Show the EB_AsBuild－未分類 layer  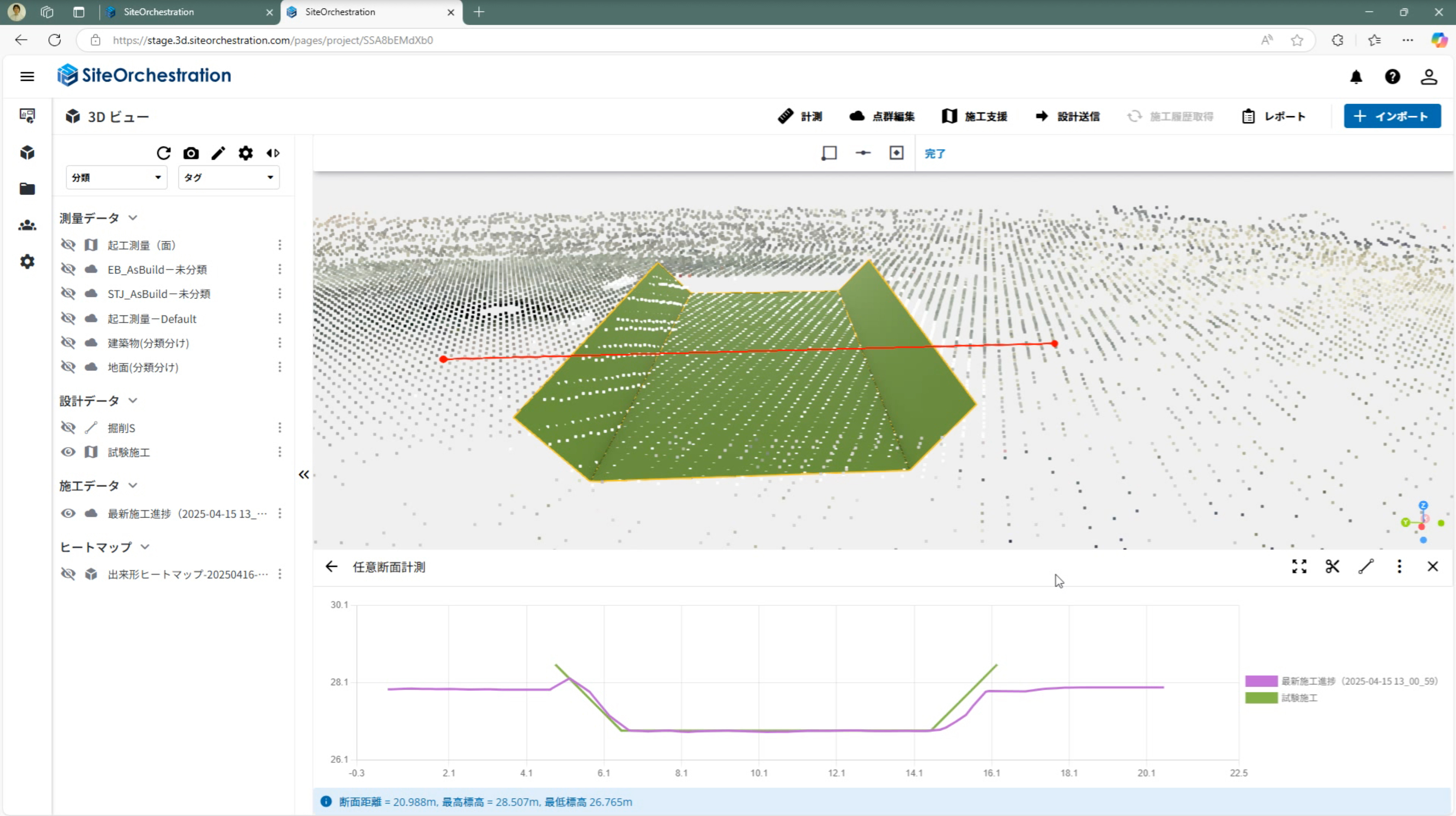click(68, 269)
